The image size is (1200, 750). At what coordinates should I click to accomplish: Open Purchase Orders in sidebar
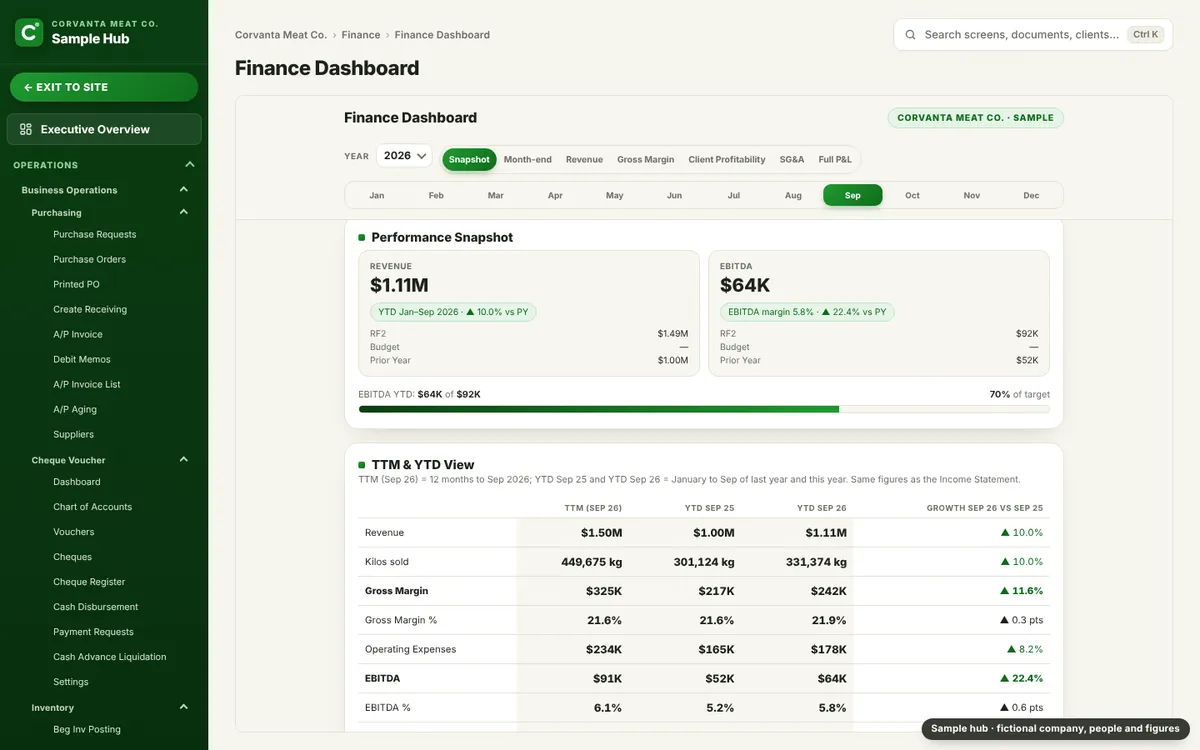[89, 259]
